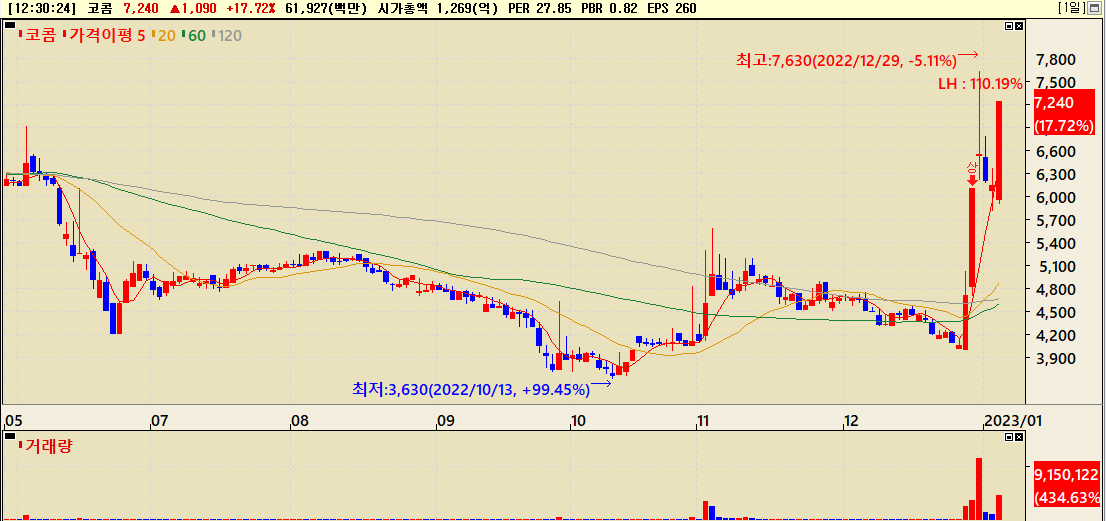Click the 12 month label on time axis
The width and height of the screenshot is (1106, 521).
(x=851, y=422)
